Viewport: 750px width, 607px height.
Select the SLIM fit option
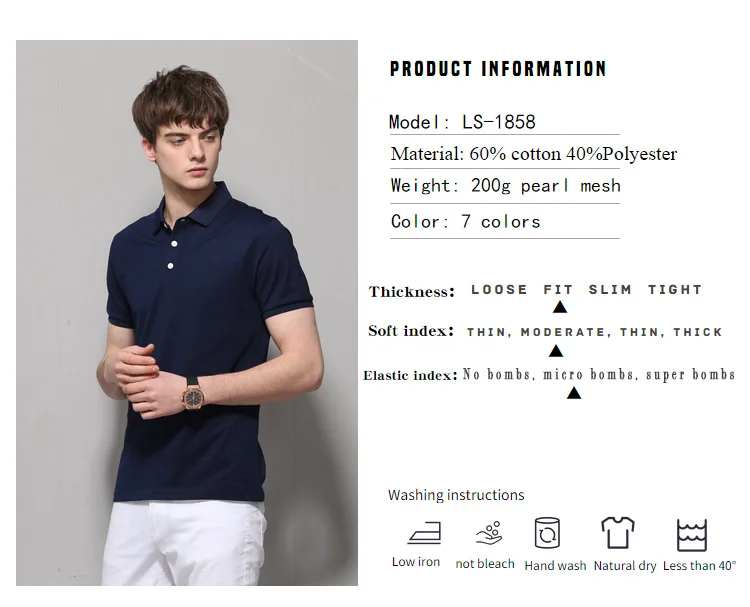(x=610, y=289)
